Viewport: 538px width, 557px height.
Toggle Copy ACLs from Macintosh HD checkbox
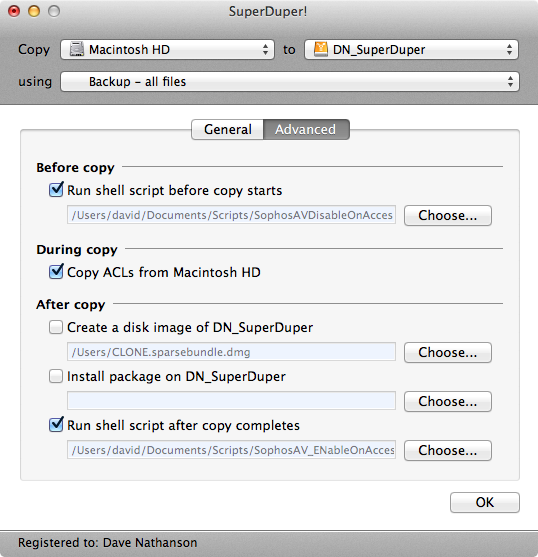[56, 272]
